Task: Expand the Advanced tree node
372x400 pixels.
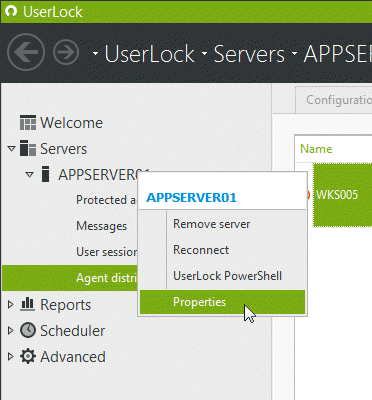Action: point(11,356)
